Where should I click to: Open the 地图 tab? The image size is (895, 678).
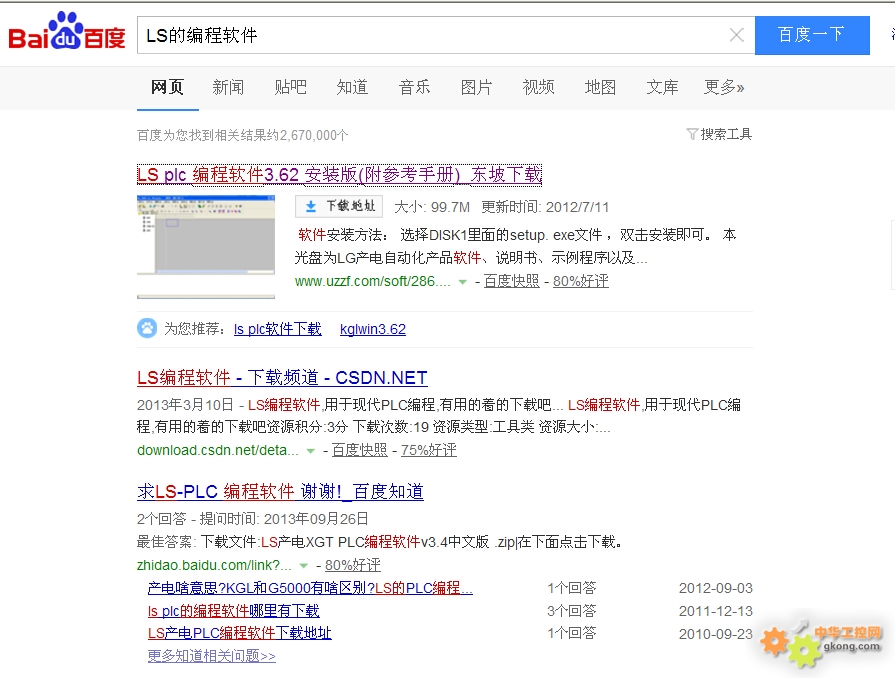[600, 87]
